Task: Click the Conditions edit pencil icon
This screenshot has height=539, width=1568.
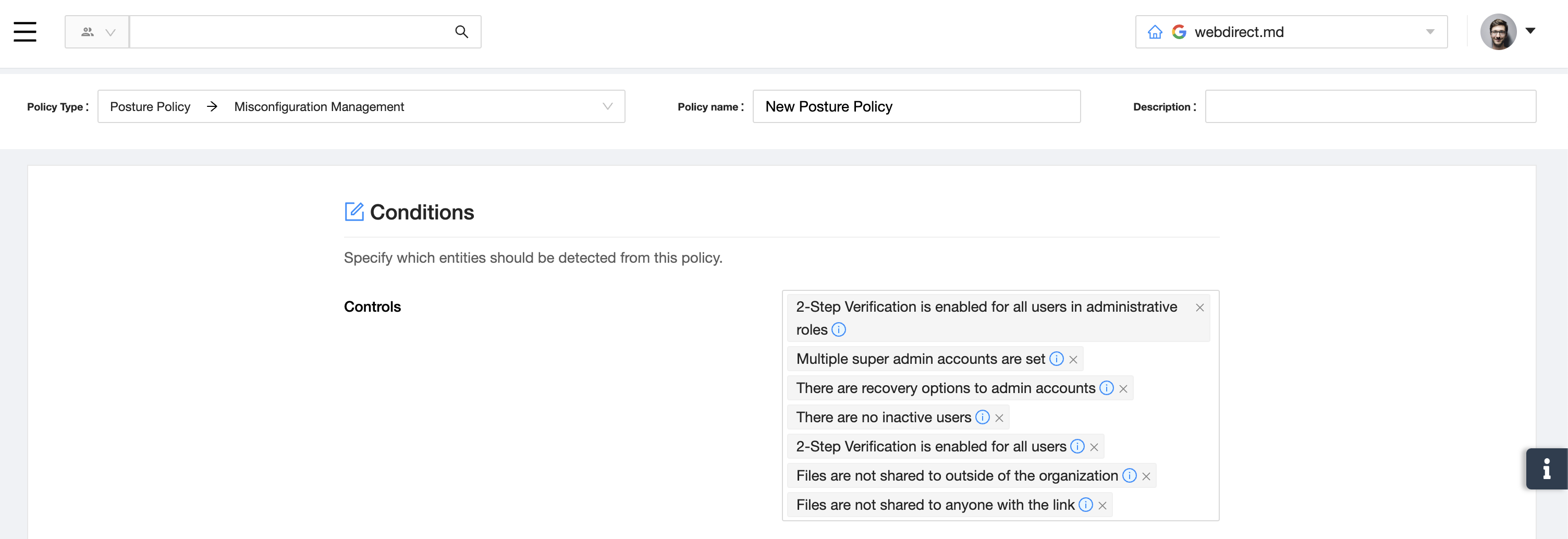Action: click(x=353, y=212)
